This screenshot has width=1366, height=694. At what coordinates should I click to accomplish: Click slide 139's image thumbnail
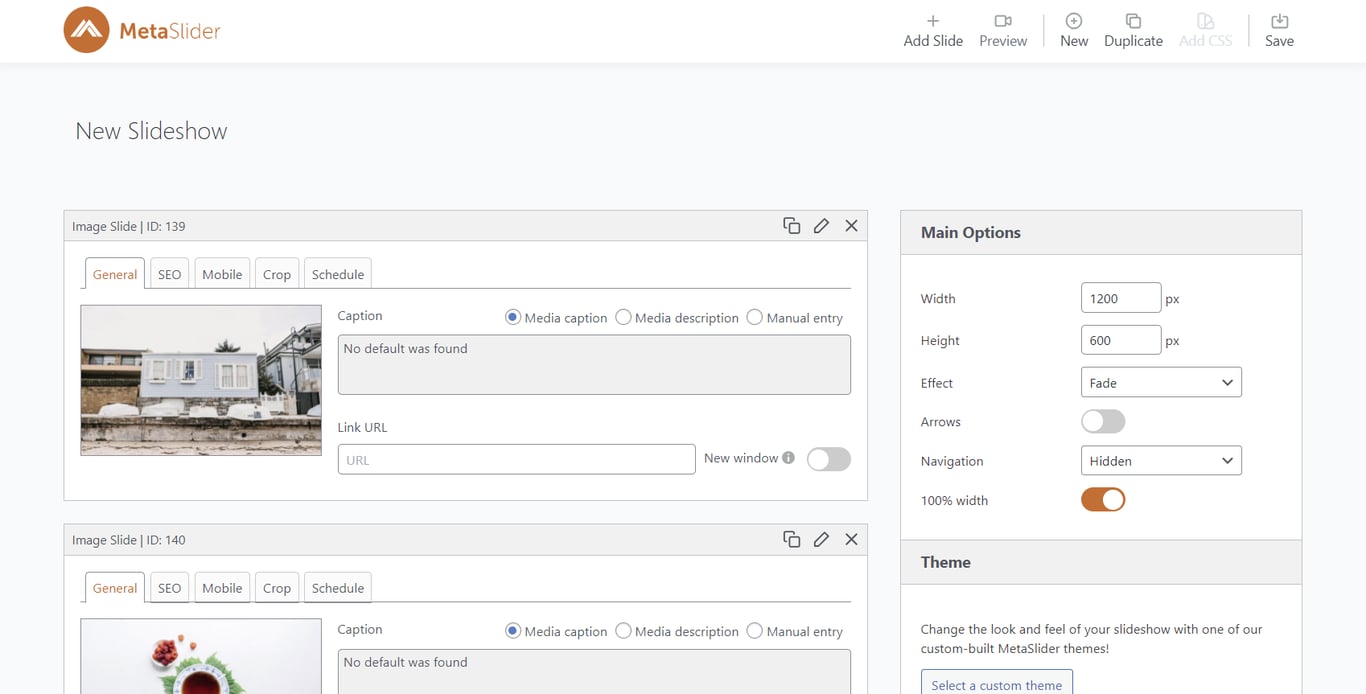click(x=200, y=380)
